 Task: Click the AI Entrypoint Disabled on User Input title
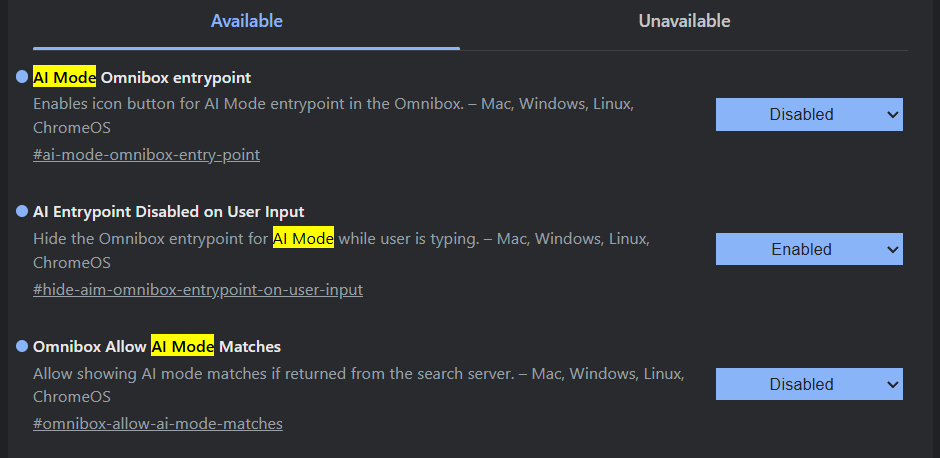(x=168, y=212)
